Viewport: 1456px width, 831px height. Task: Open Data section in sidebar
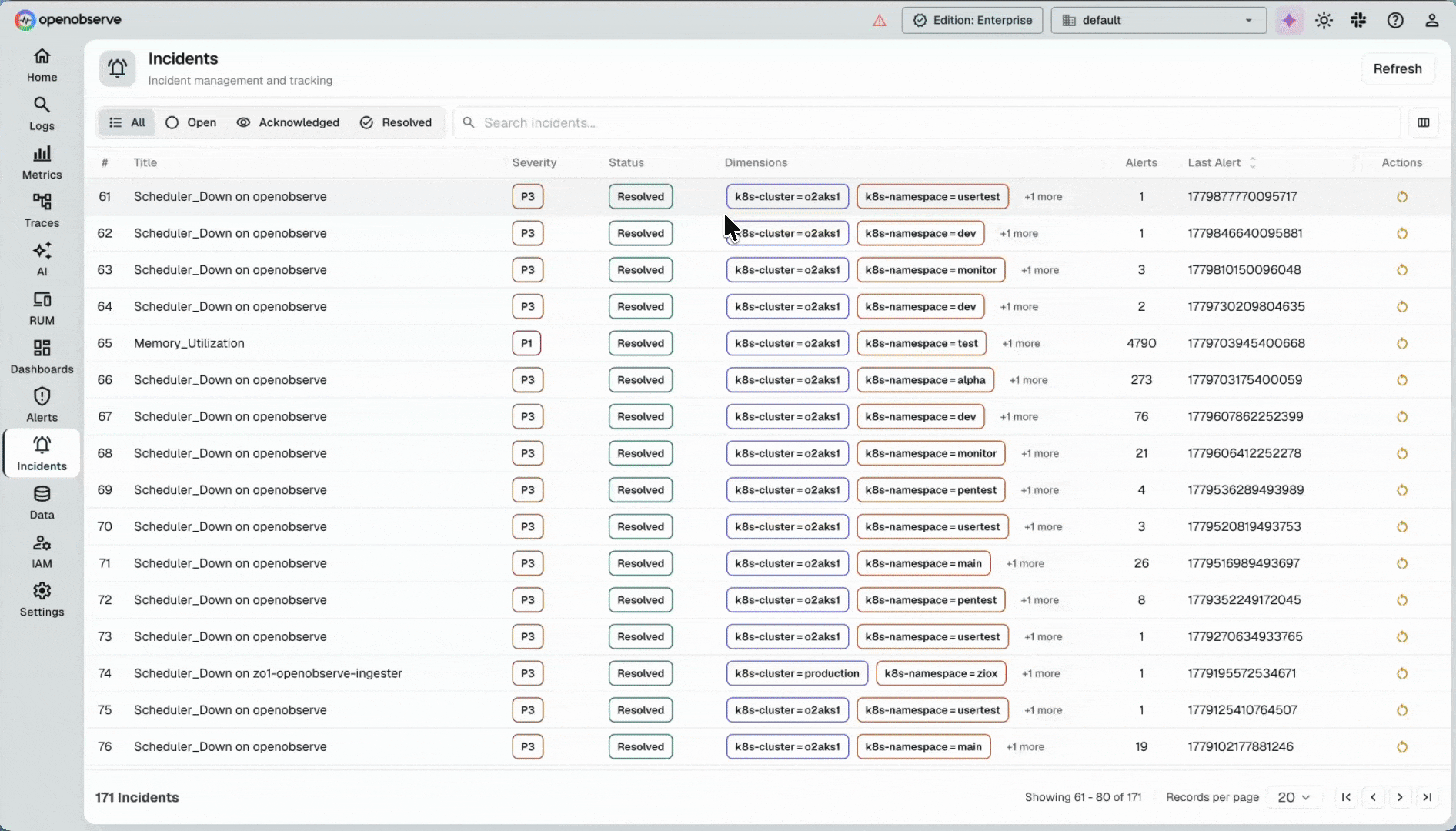(x=42, y=502)
